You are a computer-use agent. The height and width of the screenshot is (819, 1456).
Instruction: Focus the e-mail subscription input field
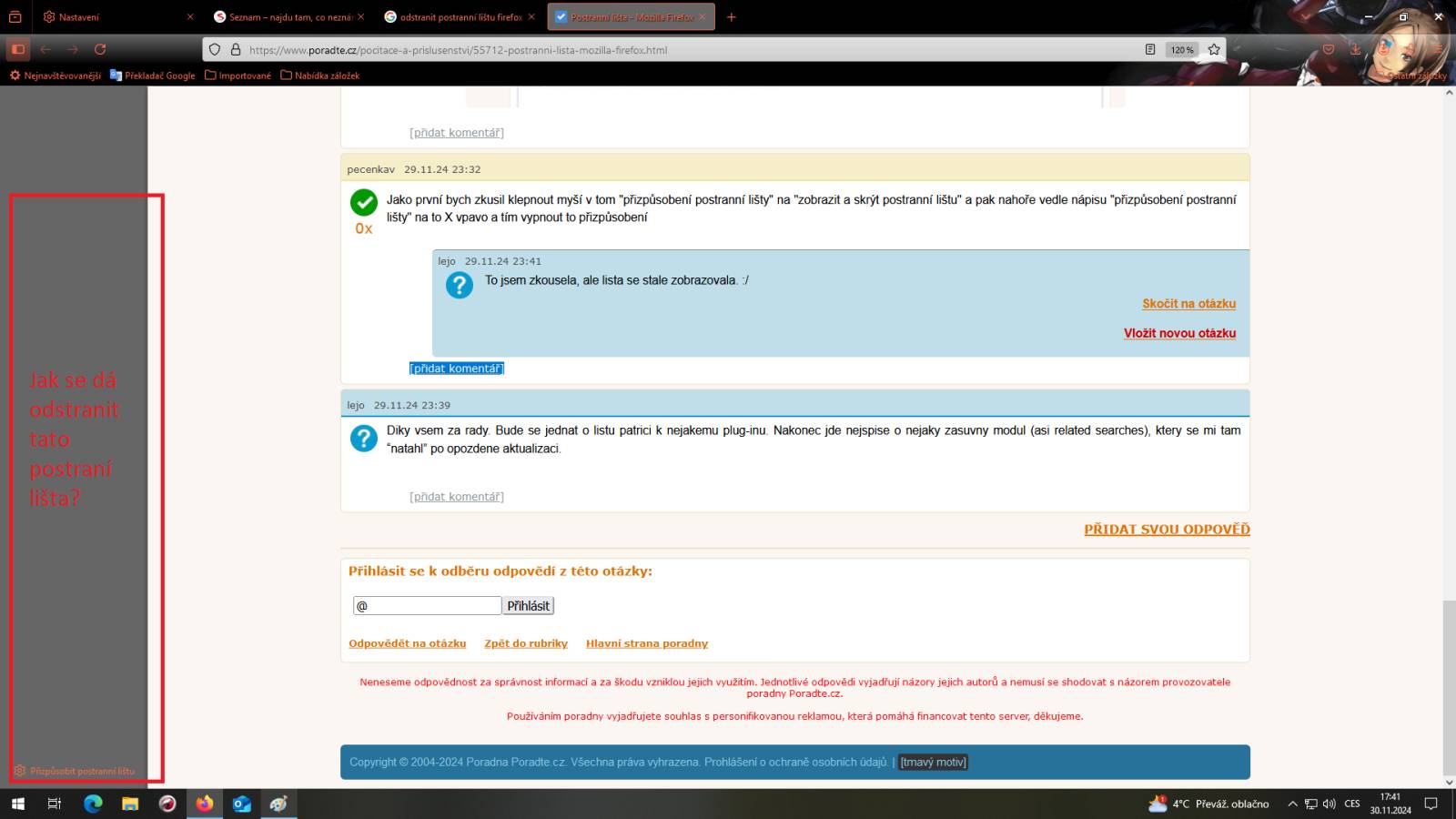427,606
